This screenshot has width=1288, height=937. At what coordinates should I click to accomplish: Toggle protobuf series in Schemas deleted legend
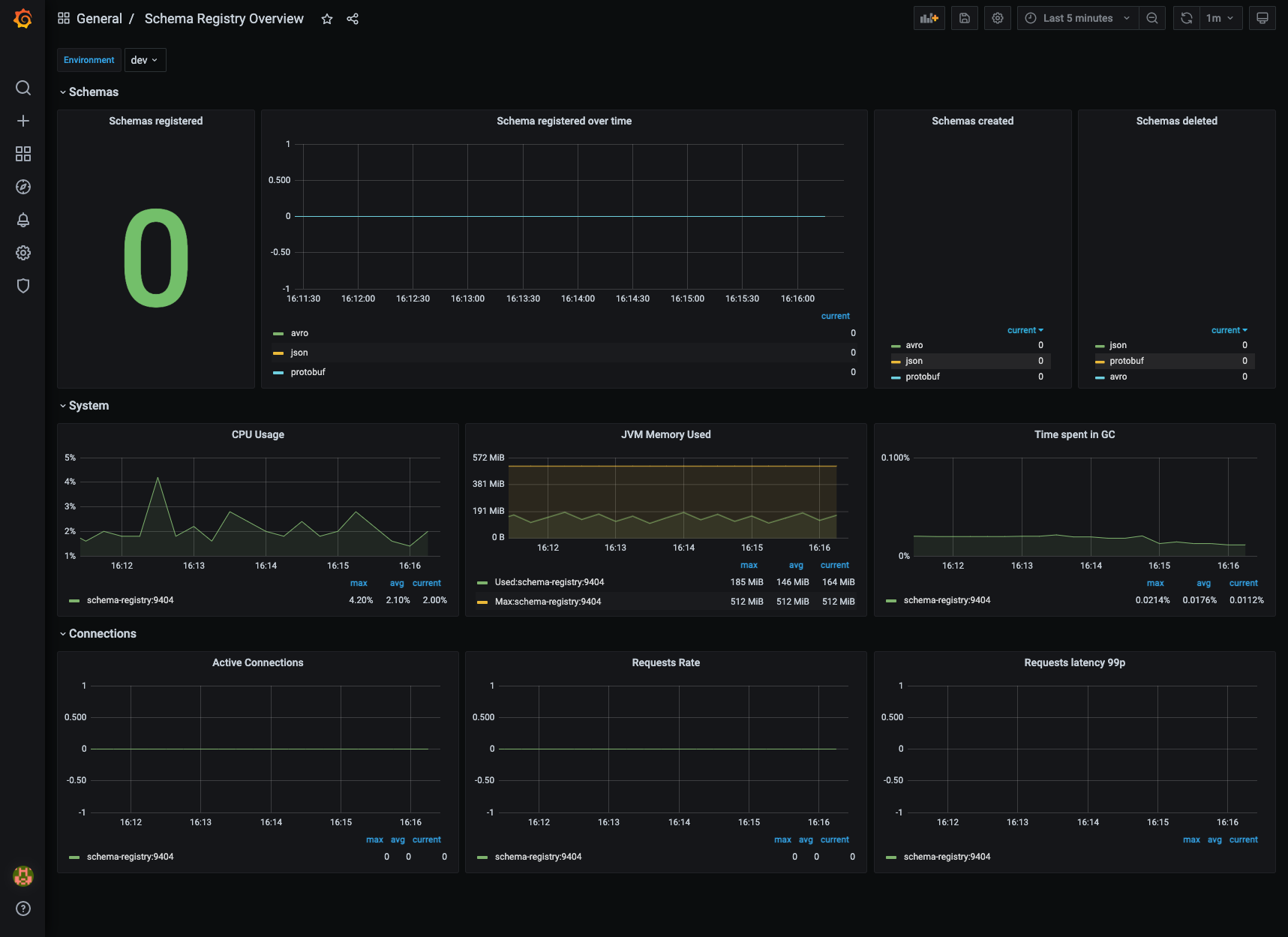coord(1127,361)
